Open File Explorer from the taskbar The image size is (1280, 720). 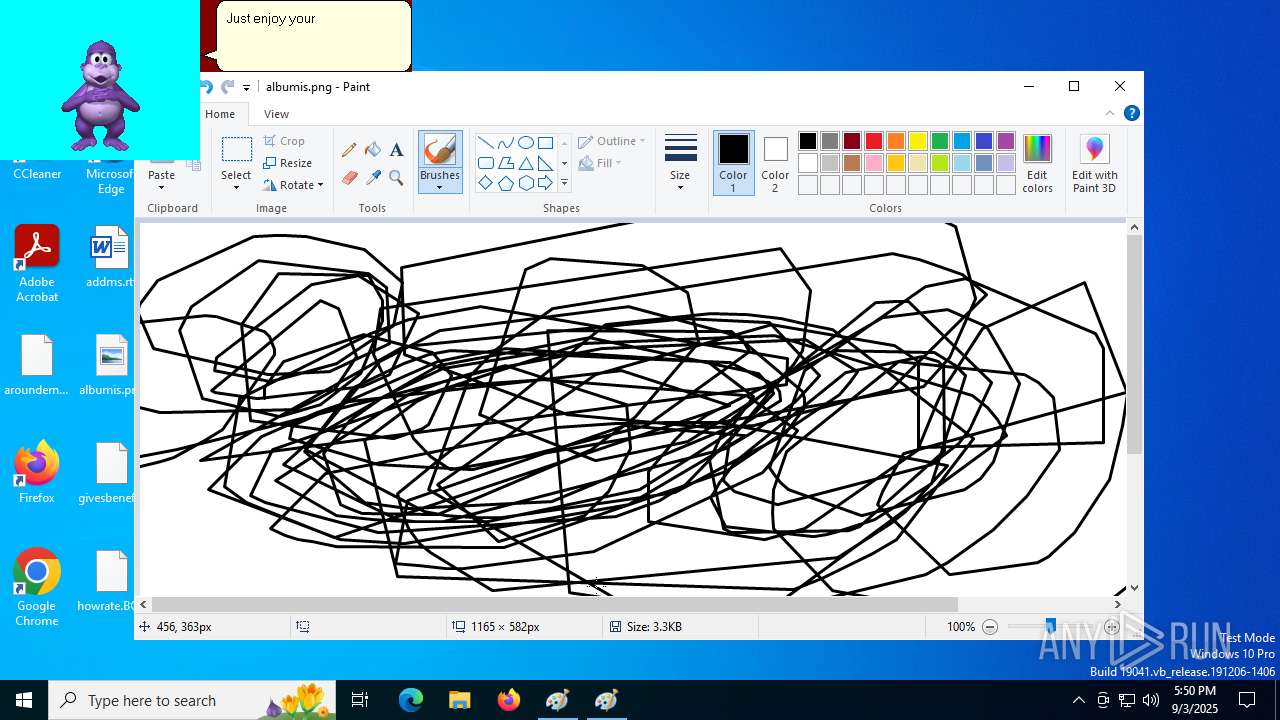point(459,700)
